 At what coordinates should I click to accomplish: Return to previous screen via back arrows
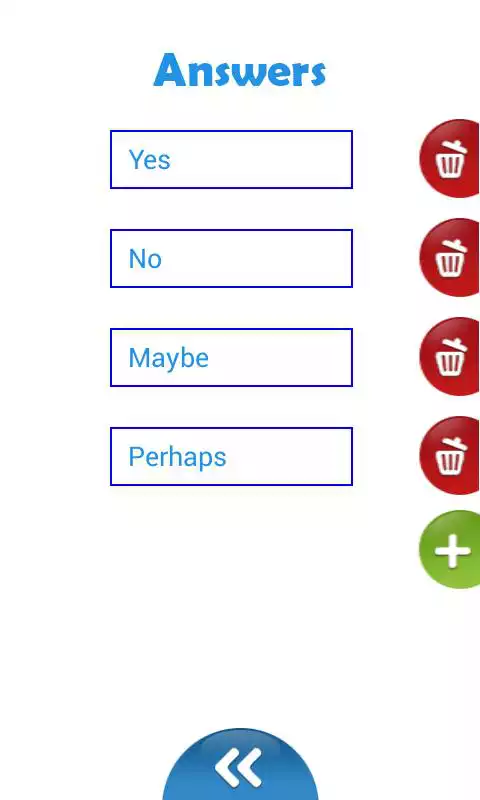tap(240, 764)
